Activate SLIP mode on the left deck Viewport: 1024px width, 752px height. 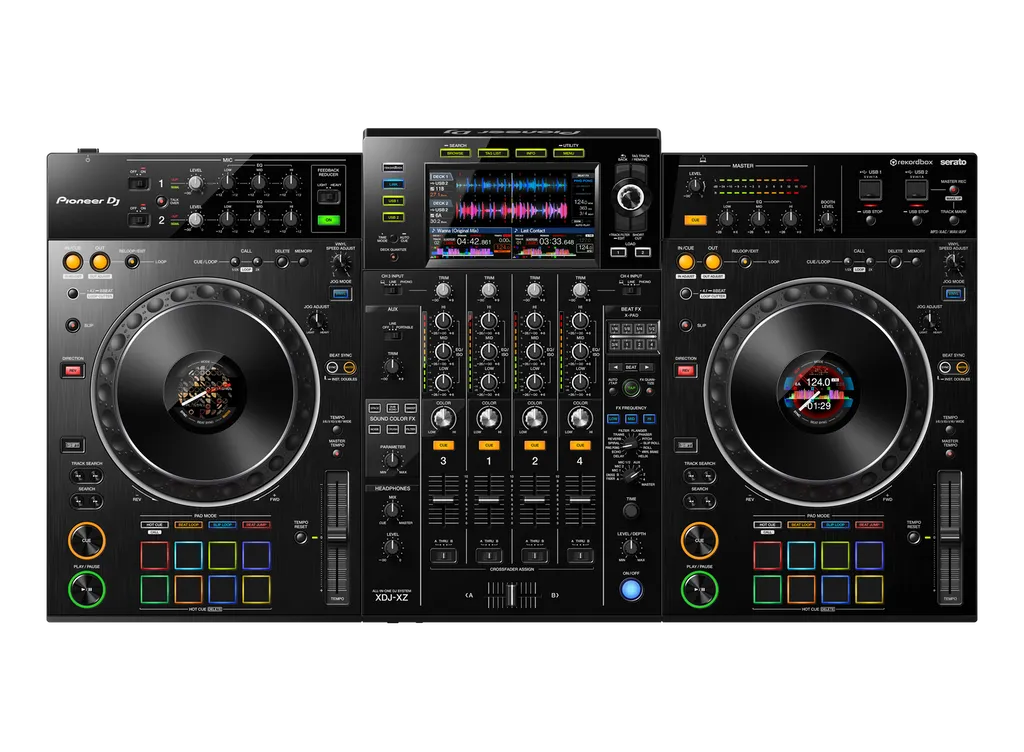72,326
